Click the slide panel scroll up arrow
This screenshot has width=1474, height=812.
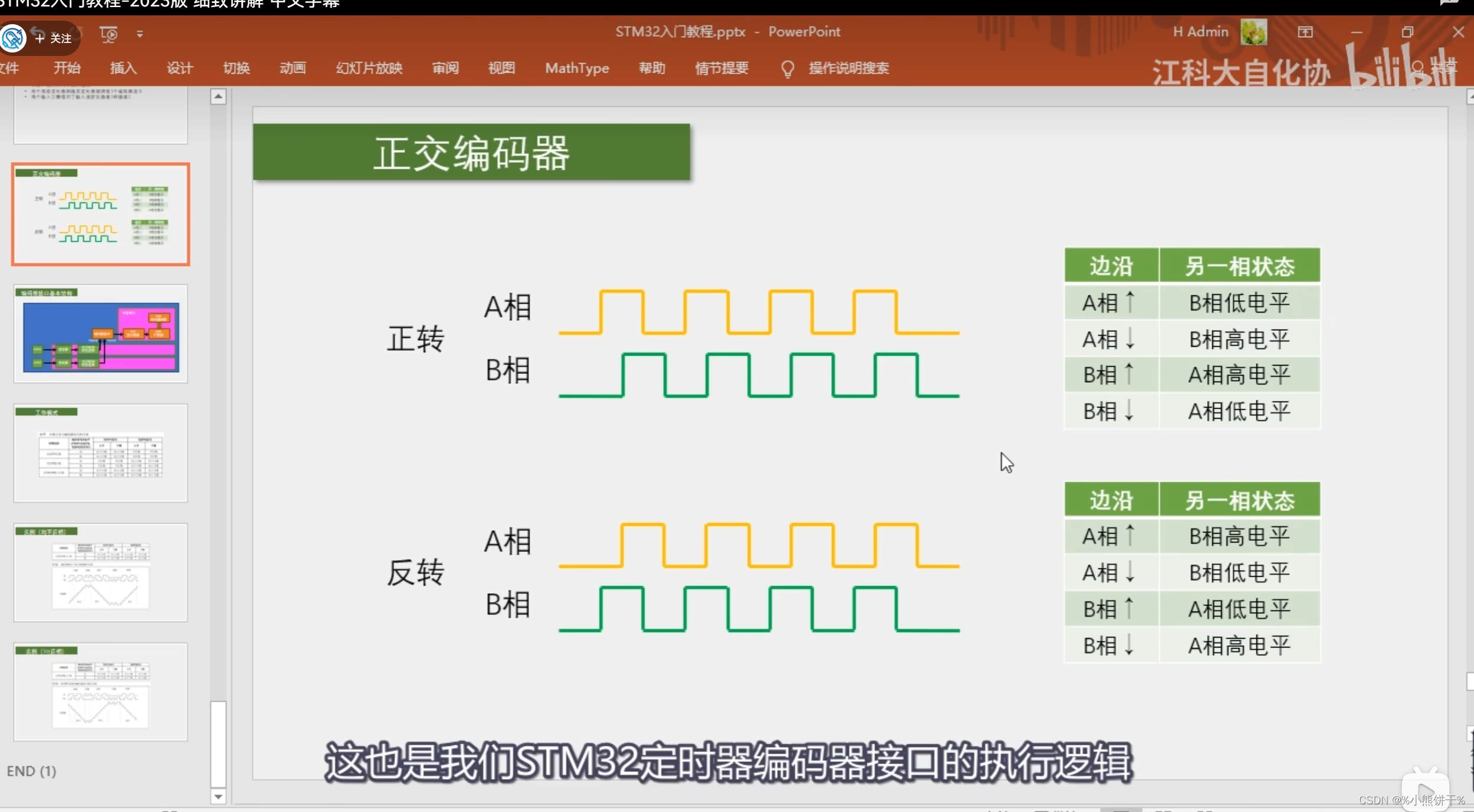218,97
